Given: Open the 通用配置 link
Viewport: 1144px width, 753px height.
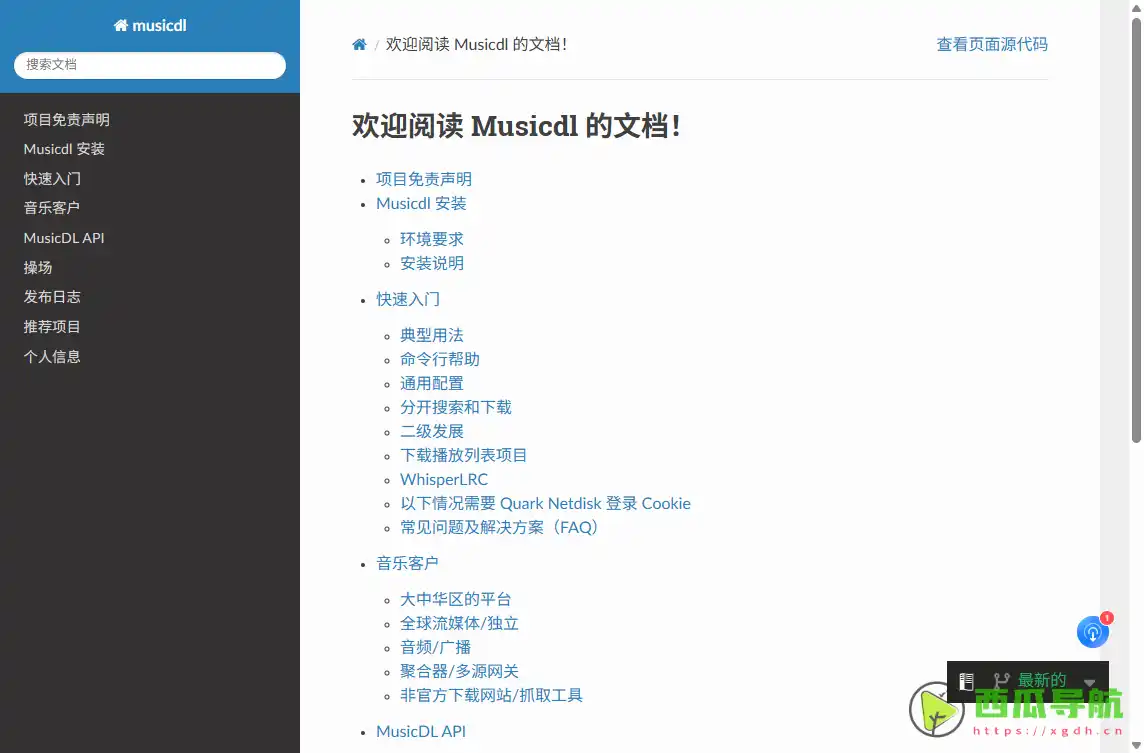Looking at the screenshot, I should pos(432,384).
